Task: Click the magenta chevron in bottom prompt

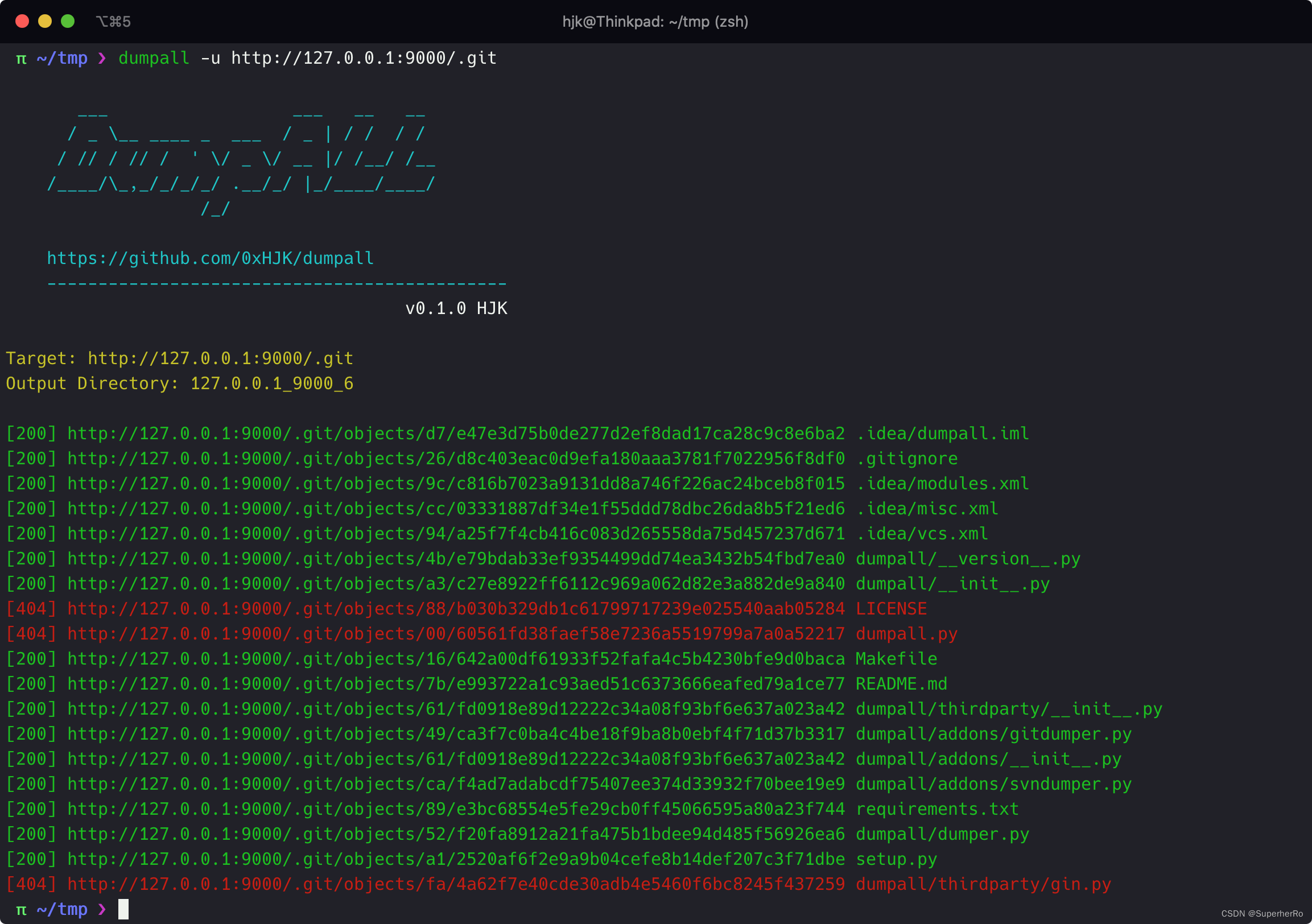Action: pos(102,909)
